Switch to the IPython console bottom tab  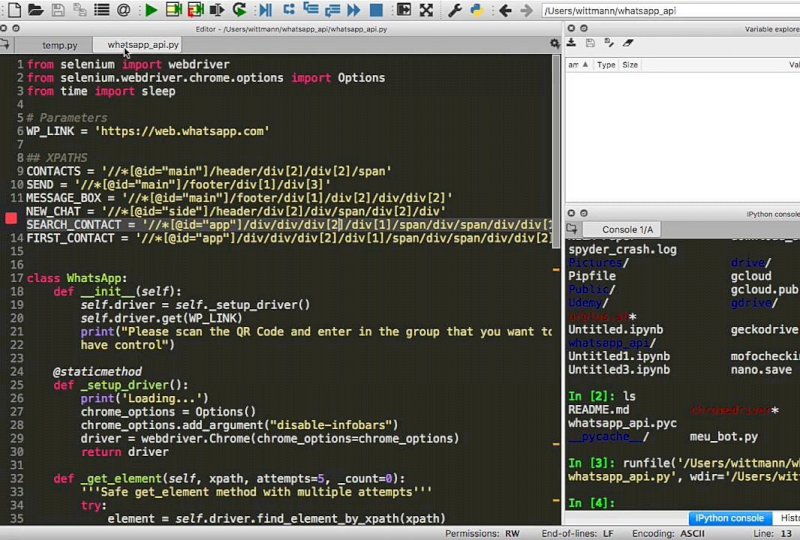click(732, 518)
